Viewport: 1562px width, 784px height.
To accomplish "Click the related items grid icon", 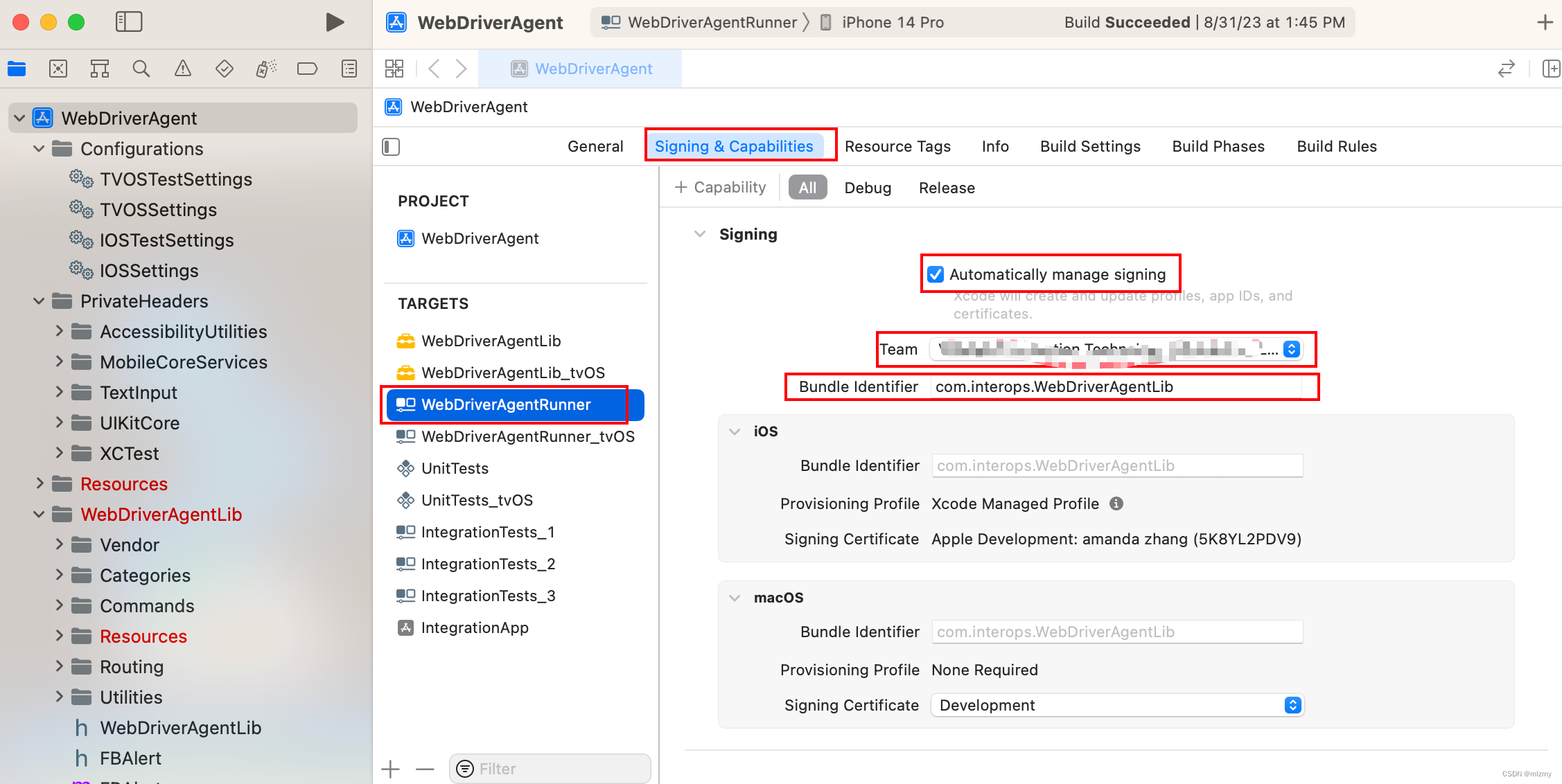I will (394, 69).
